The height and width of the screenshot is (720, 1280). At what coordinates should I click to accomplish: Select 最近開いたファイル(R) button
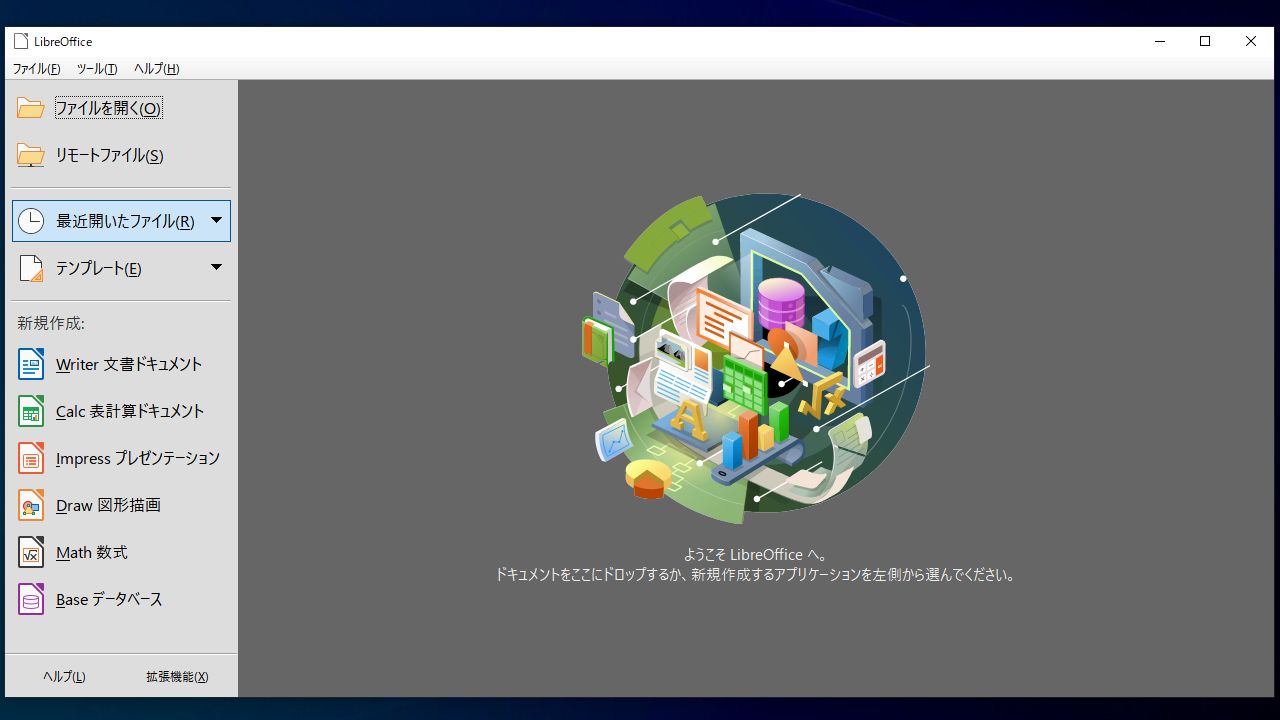pyautogui.click(x=121, y=221)
